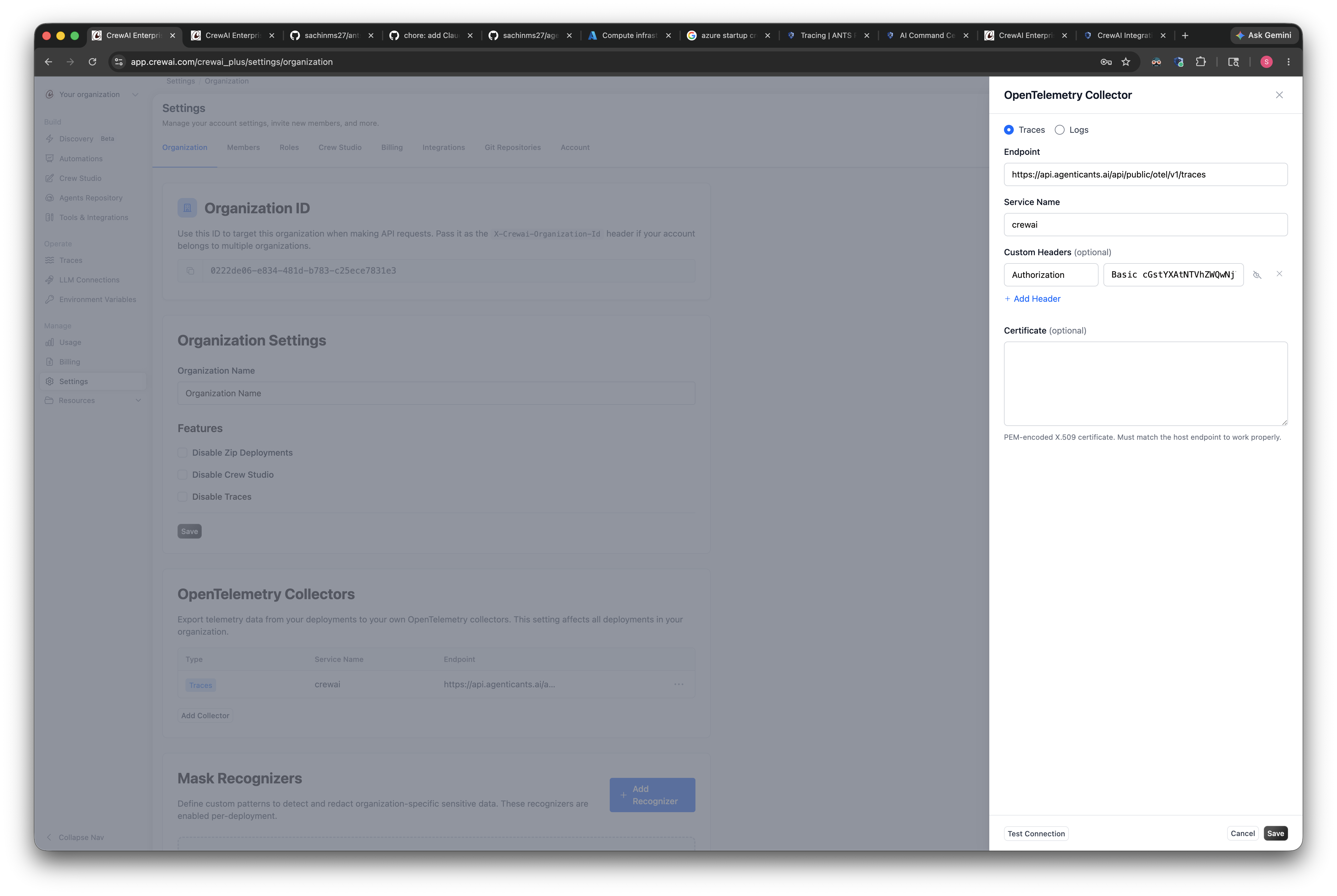This screenshot has height=896, width=1337.
Task: Open Automations sidebar item
Action: tap(81, 159)
